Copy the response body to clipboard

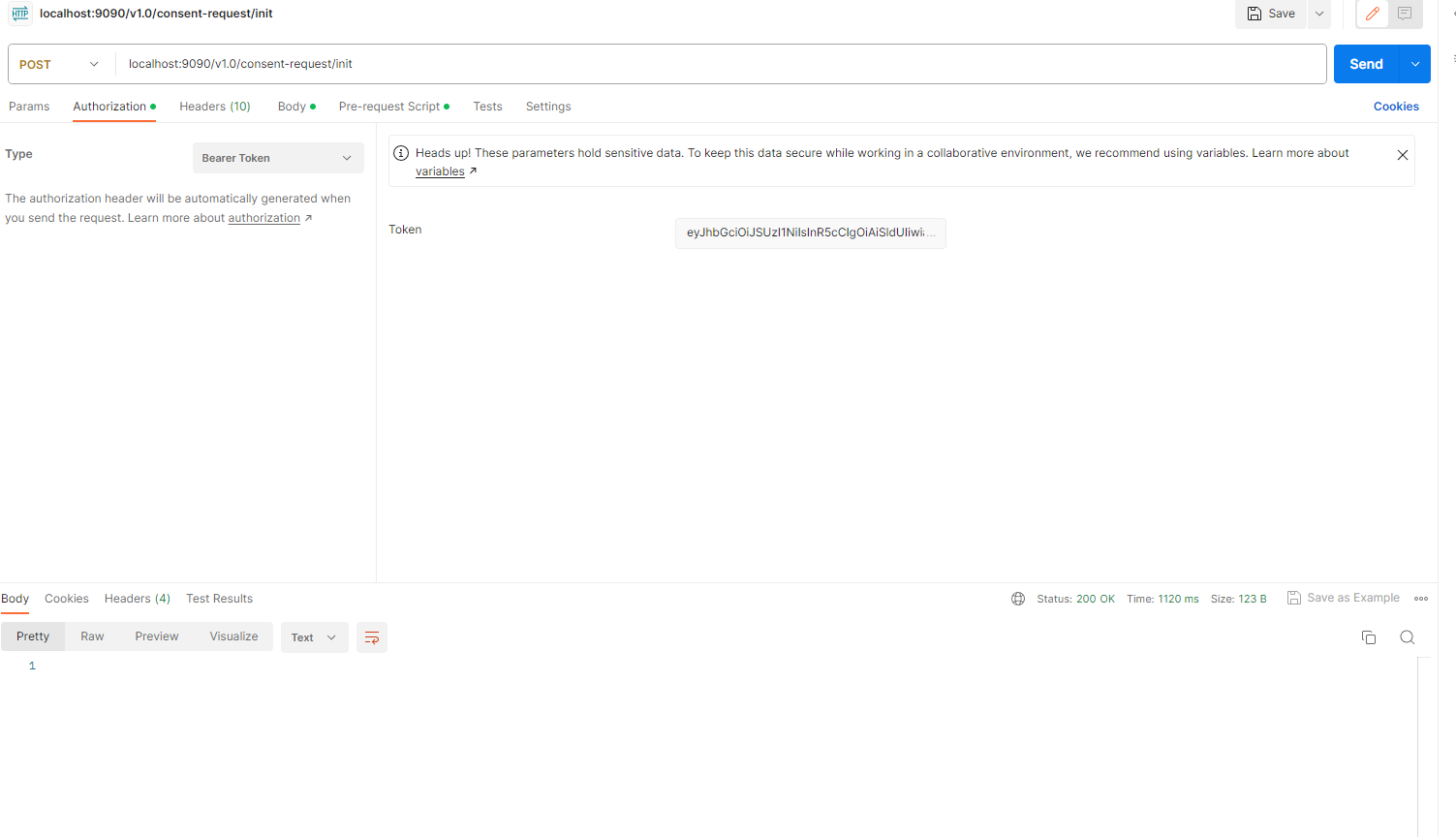(1369, 637)
